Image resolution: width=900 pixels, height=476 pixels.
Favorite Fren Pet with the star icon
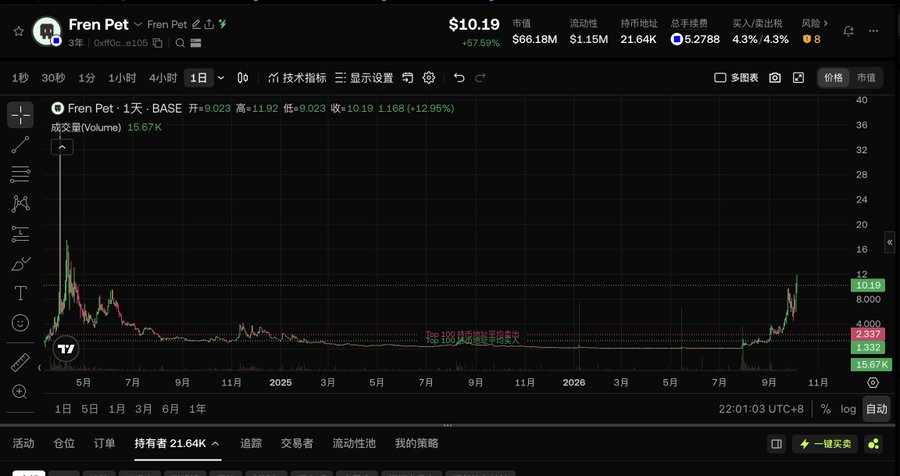pos(18,31)
